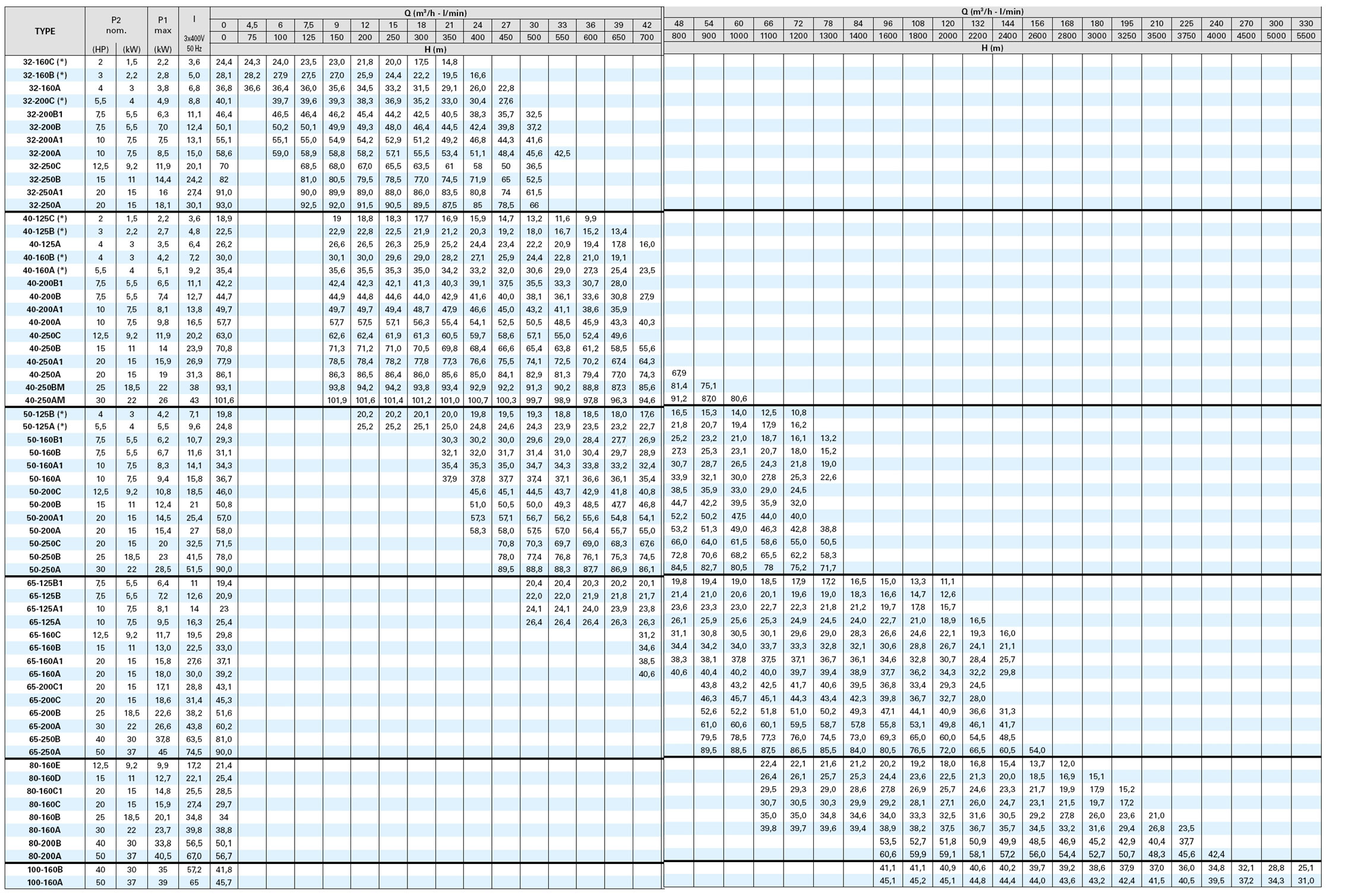
Task: Click the 330 m³/h column header
Action: point(1306,24)
